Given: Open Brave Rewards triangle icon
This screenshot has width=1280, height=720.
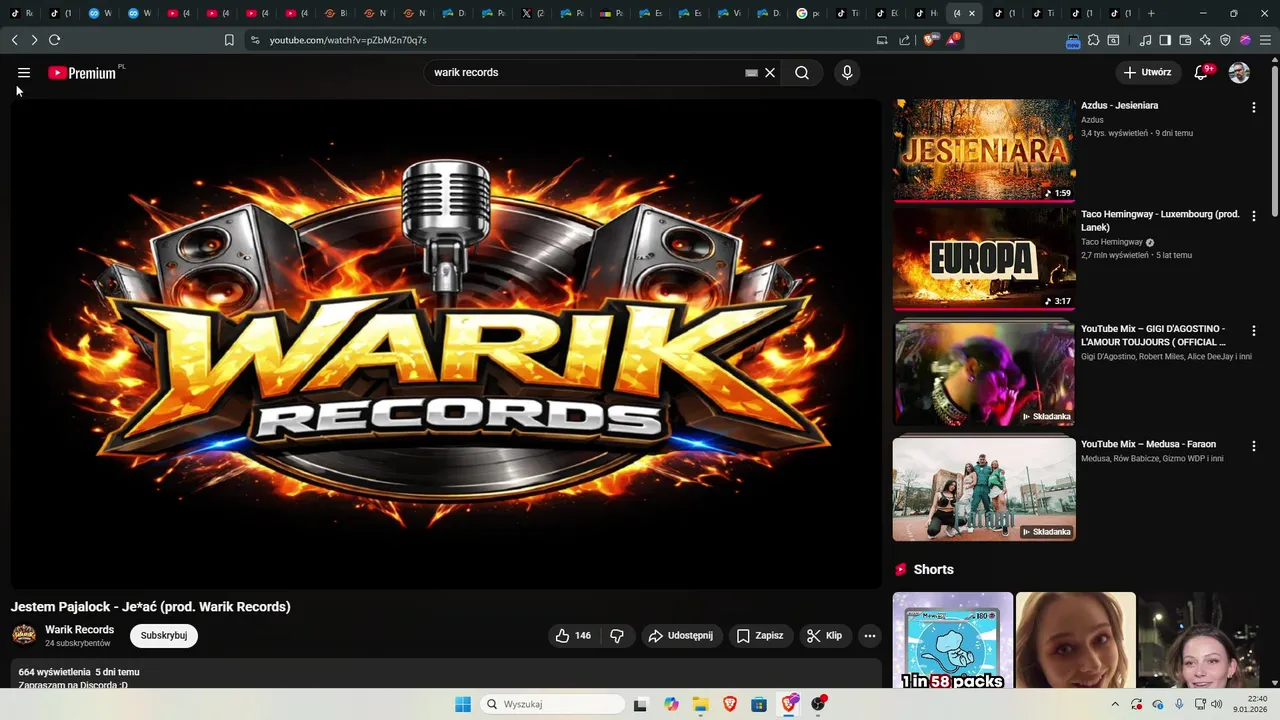Looking at the screenshot, I should coord(952,40).
